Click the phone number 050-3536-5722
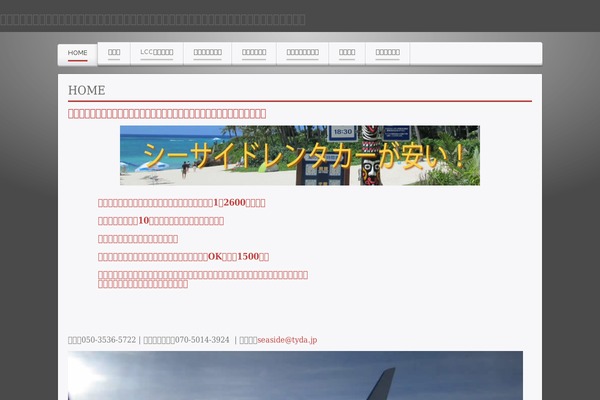The width and height of the screenshot is (600, 400). [x=109, y=340]
